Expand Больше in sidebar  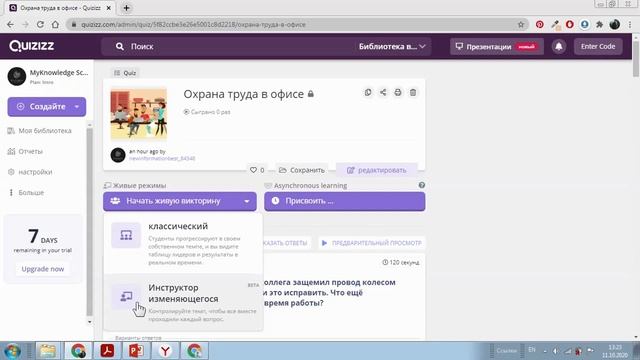[x=27, y=193]
